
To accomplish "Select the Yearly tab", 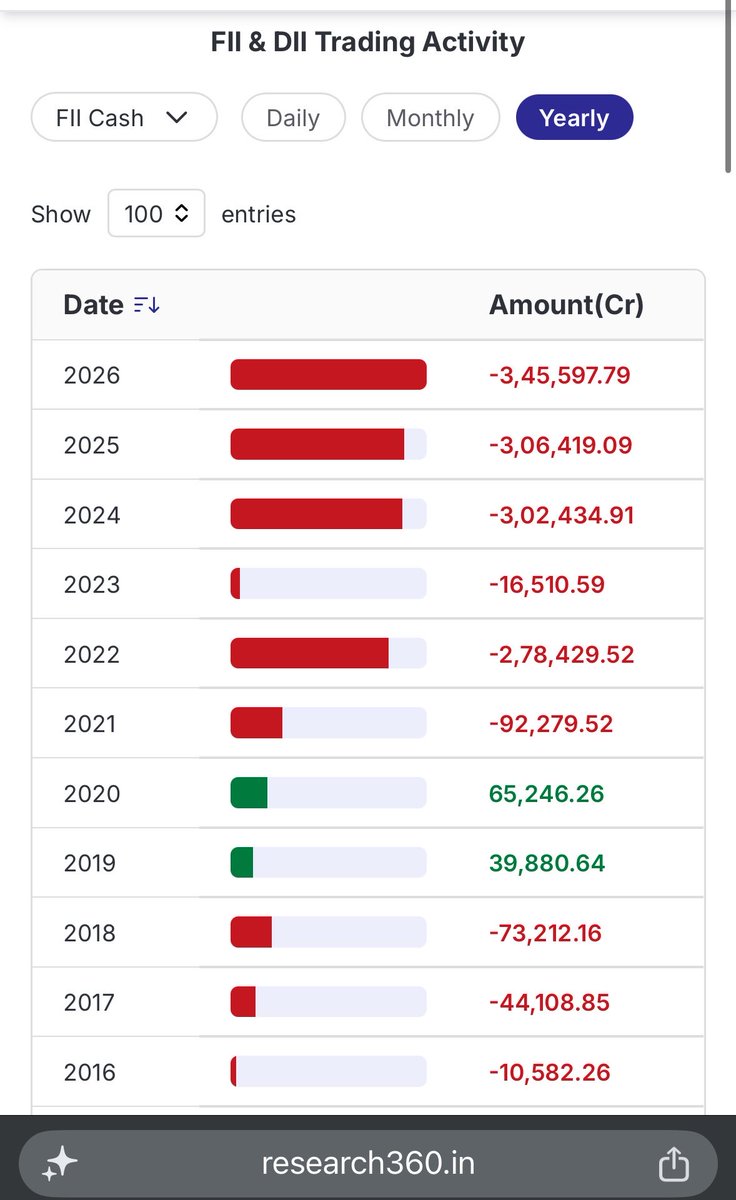I will [x=574, y=118].
